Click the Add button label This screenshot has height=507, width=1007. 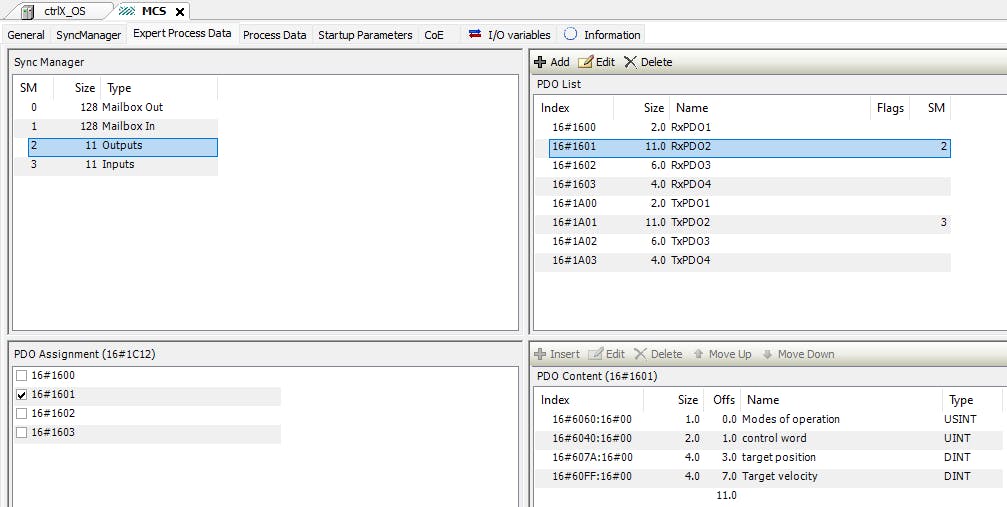(x=560, y=62)
